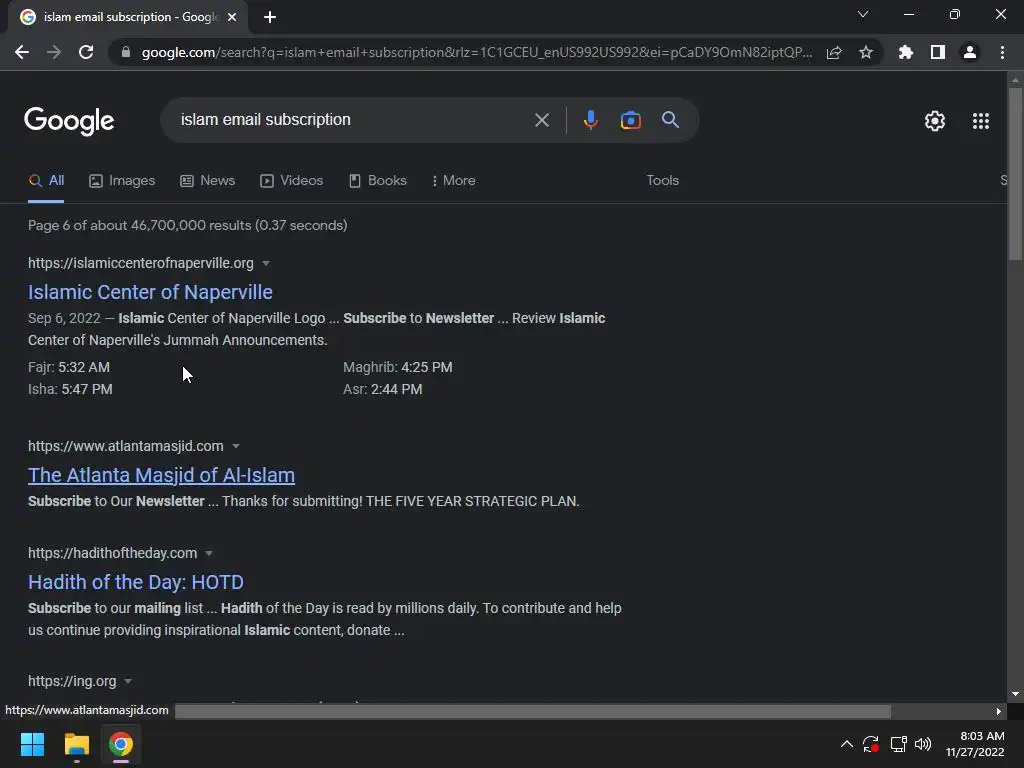Open The Atlanta Masjid of Al-Islam link
The image size is (1024, 768).
coord(161,475)
